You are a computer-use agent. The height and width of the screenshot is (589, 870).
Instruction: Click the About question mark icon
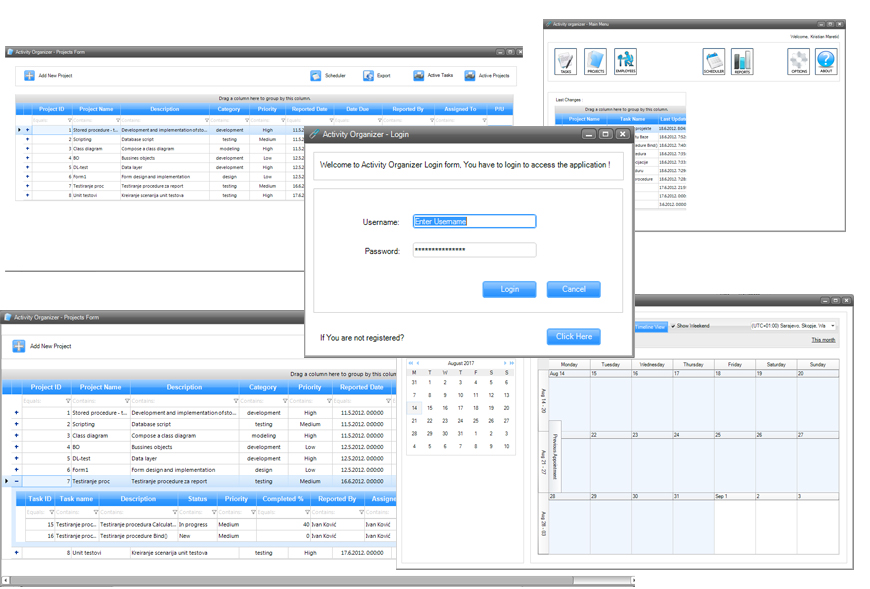tap(825, 62)
